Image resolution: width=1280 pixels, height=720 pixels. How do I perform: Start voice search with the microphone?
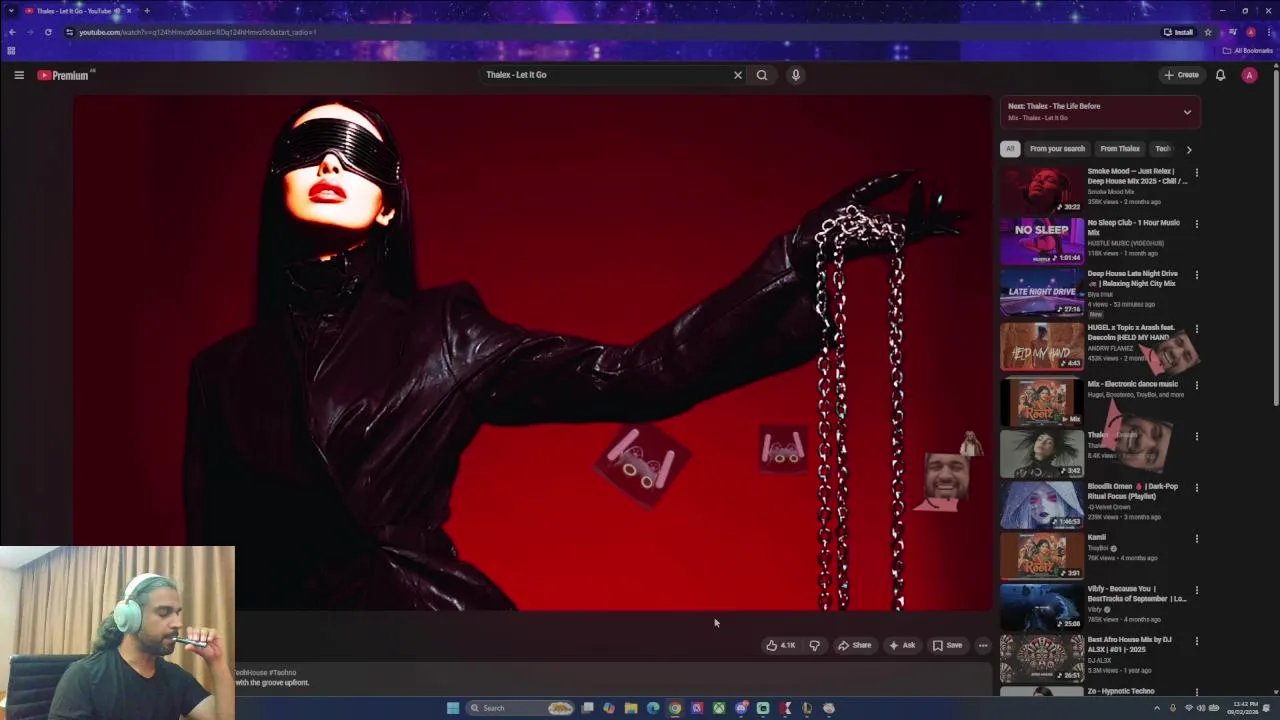tap(796, 75)
